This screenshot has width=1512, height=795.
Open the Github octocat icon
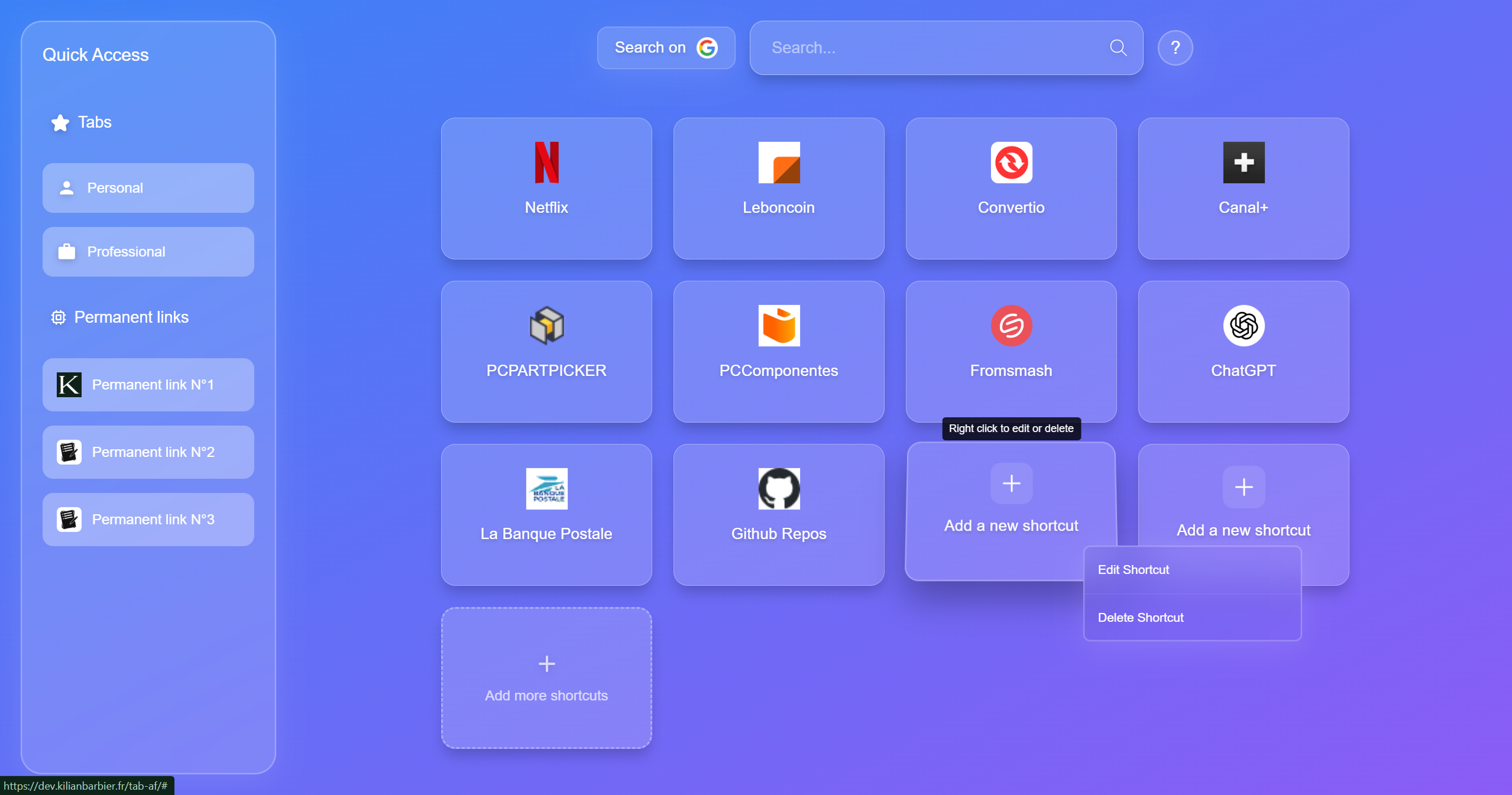click(x=779, y=489)
